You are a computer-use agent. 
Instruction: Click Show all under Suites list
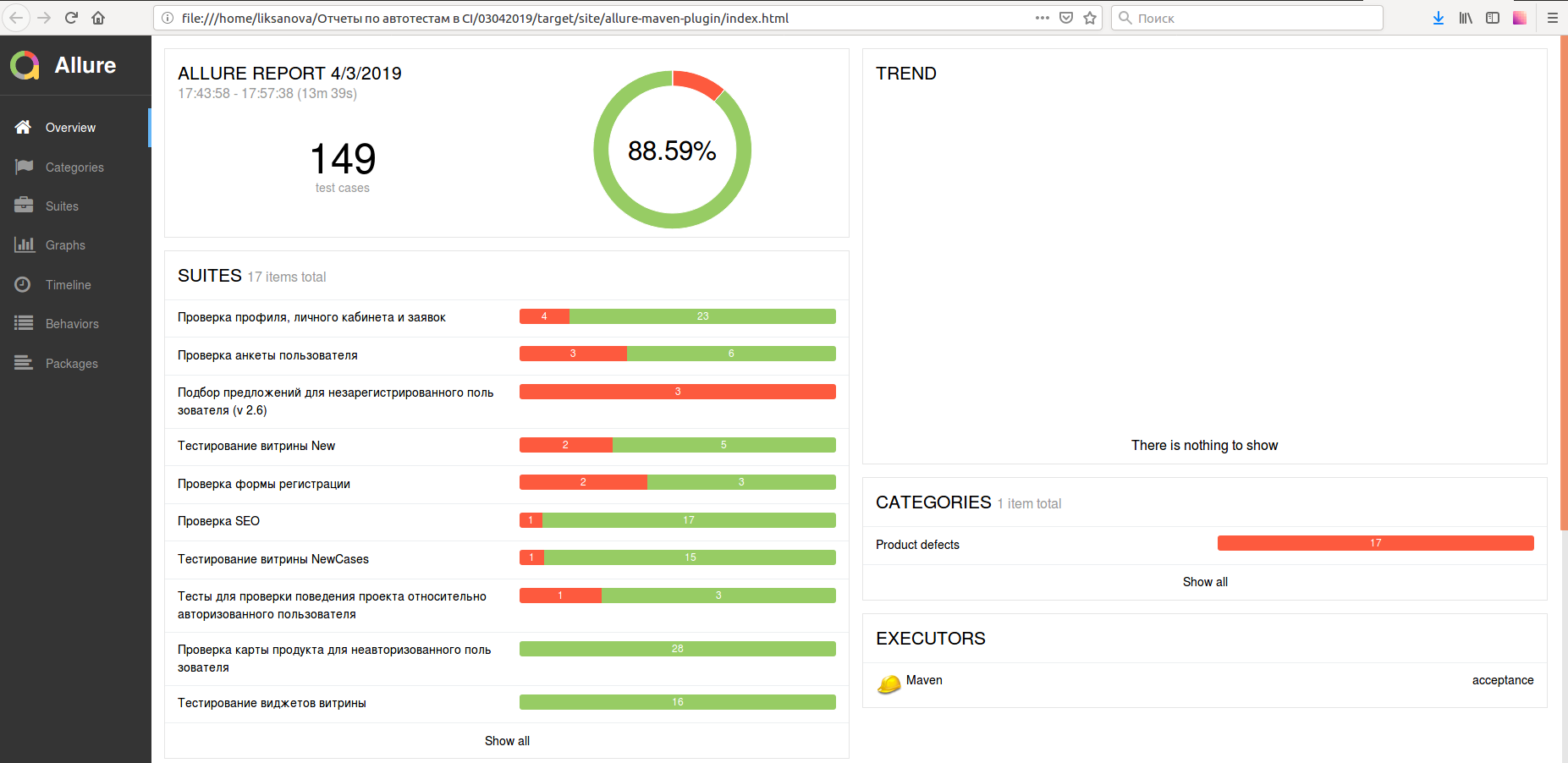(507, 741)
